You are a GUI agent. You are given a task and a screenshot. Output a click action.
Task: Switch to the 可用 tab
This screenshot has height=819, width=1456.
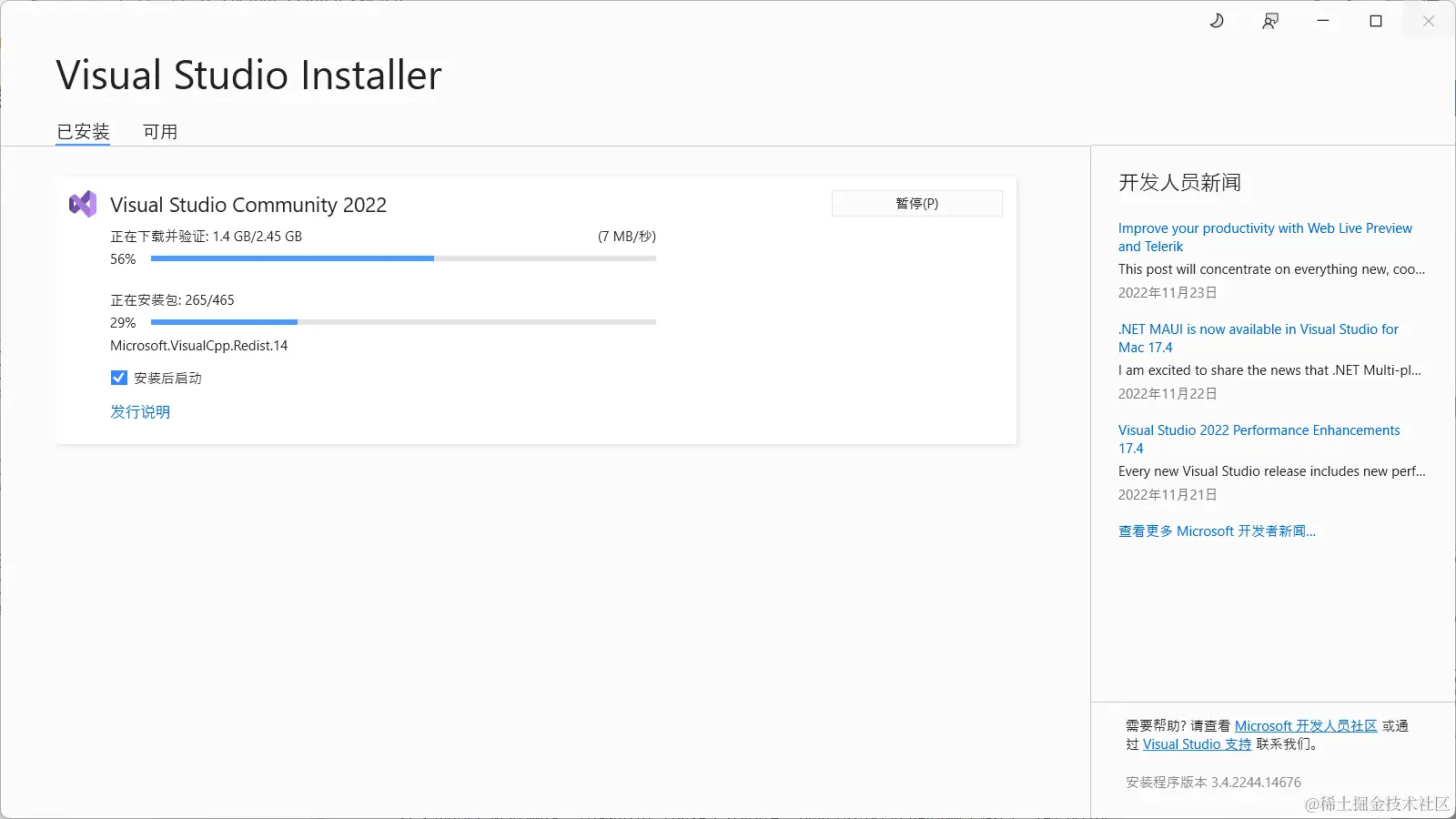click(x=160, y=132)
